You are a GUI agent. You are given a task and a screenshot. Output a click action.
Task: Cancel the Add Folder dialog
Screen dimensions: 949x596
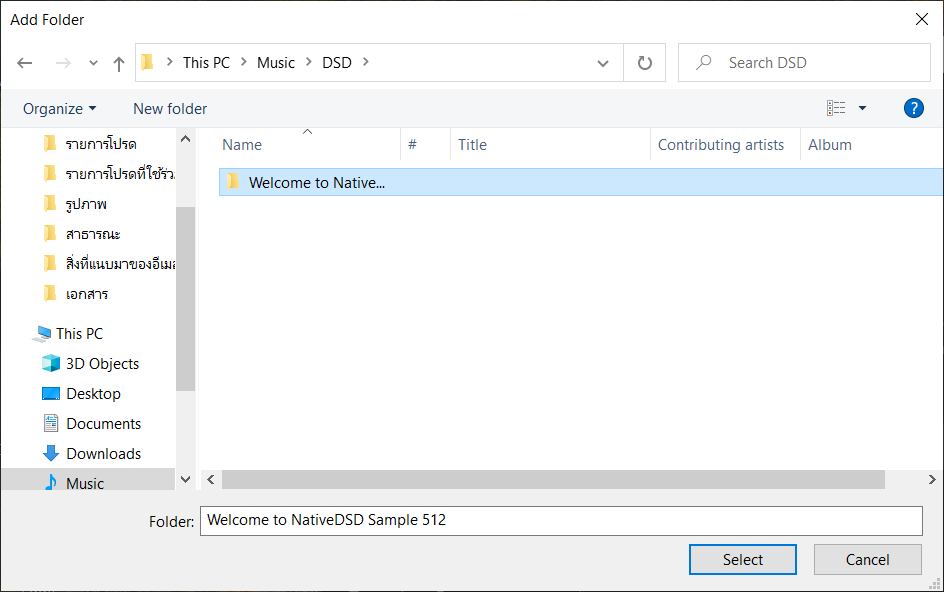(867, 560)
